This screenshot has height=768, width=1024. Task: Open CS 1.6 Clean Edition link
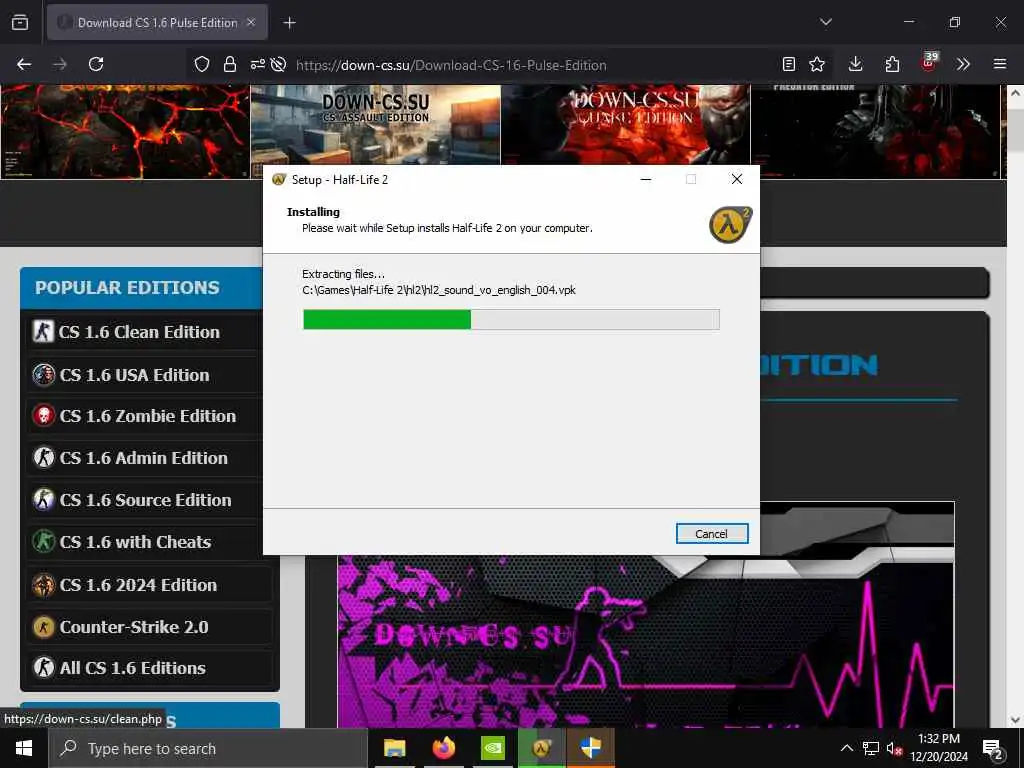(138, 332)
